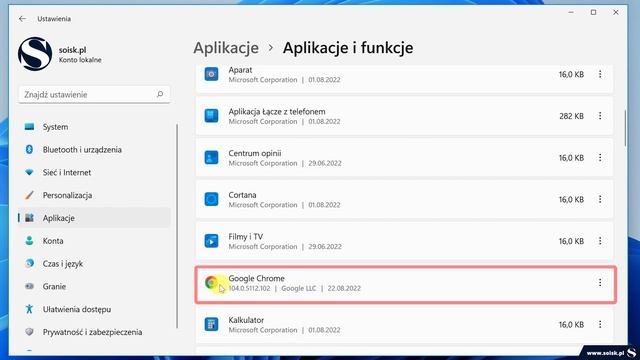The image size is (640, 360).
Task: Click the Aparat app icon
Action: pos(211,74)
